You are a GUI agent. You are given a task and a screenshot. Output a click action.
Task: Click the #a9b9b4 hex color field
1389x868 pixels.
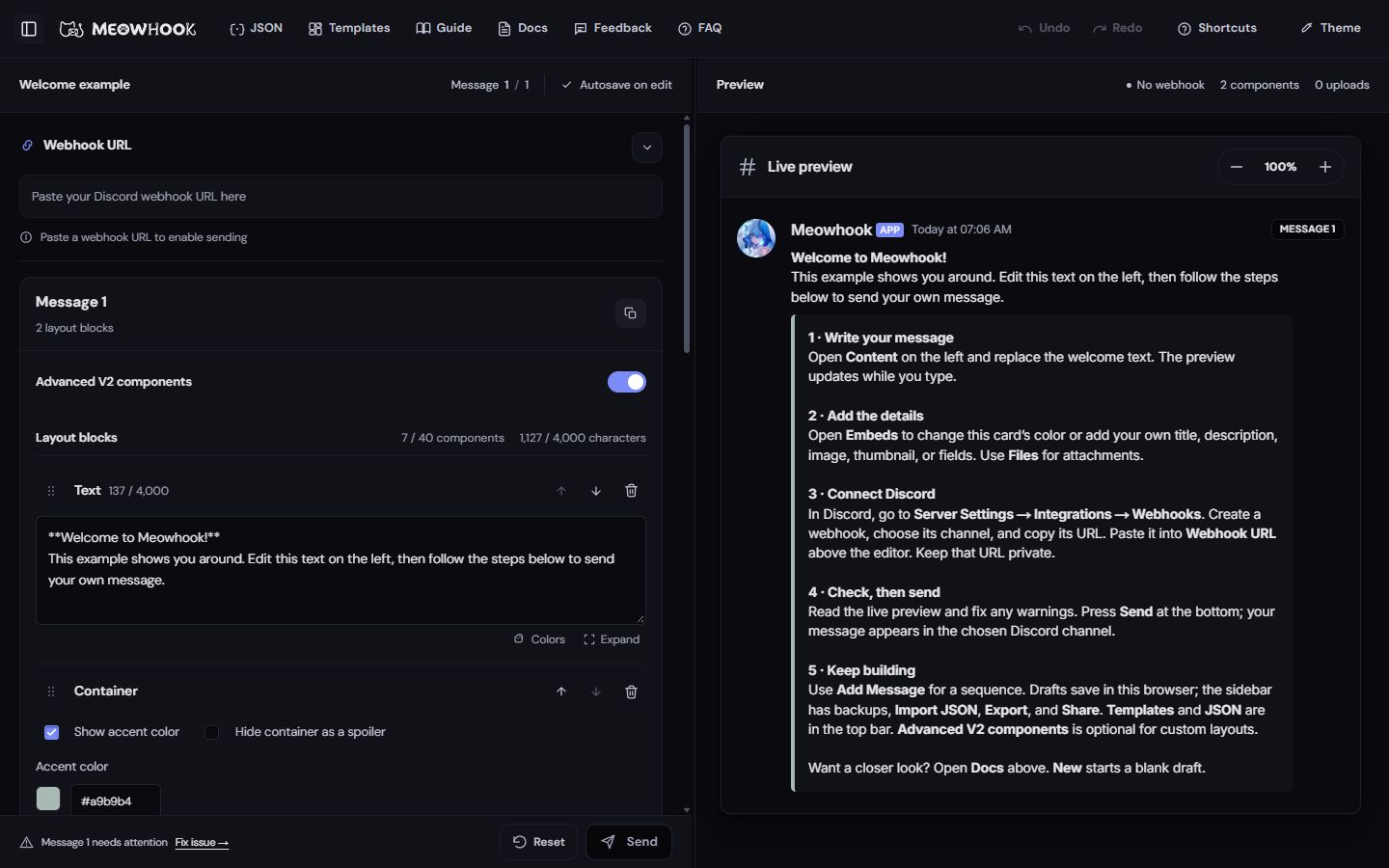click(x=116, y=800)
